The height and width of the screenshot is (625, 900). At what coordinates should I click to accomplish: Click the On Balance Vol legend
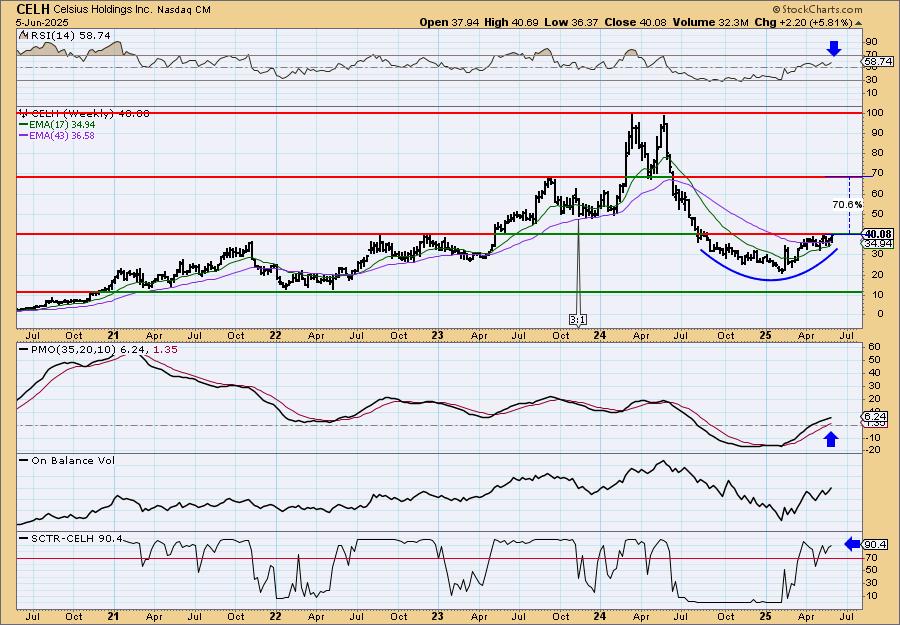[67, 460]
